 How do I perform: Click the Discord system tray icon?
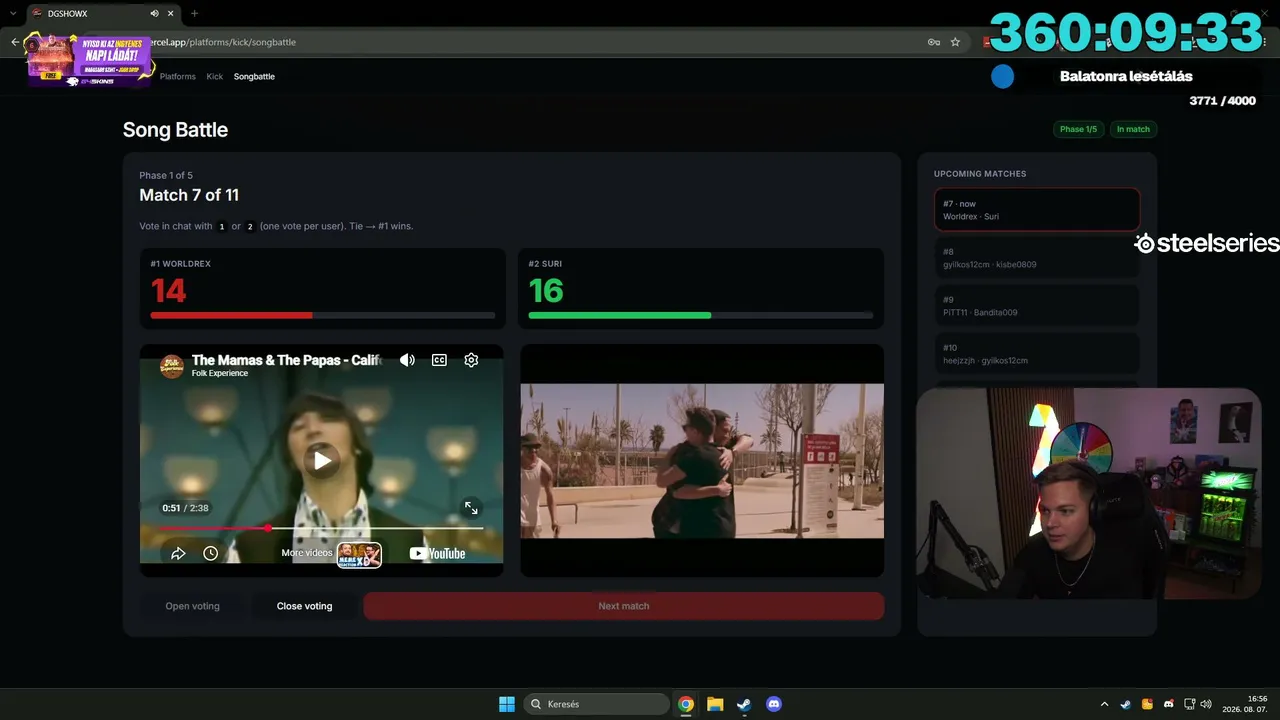point(1168,704)
